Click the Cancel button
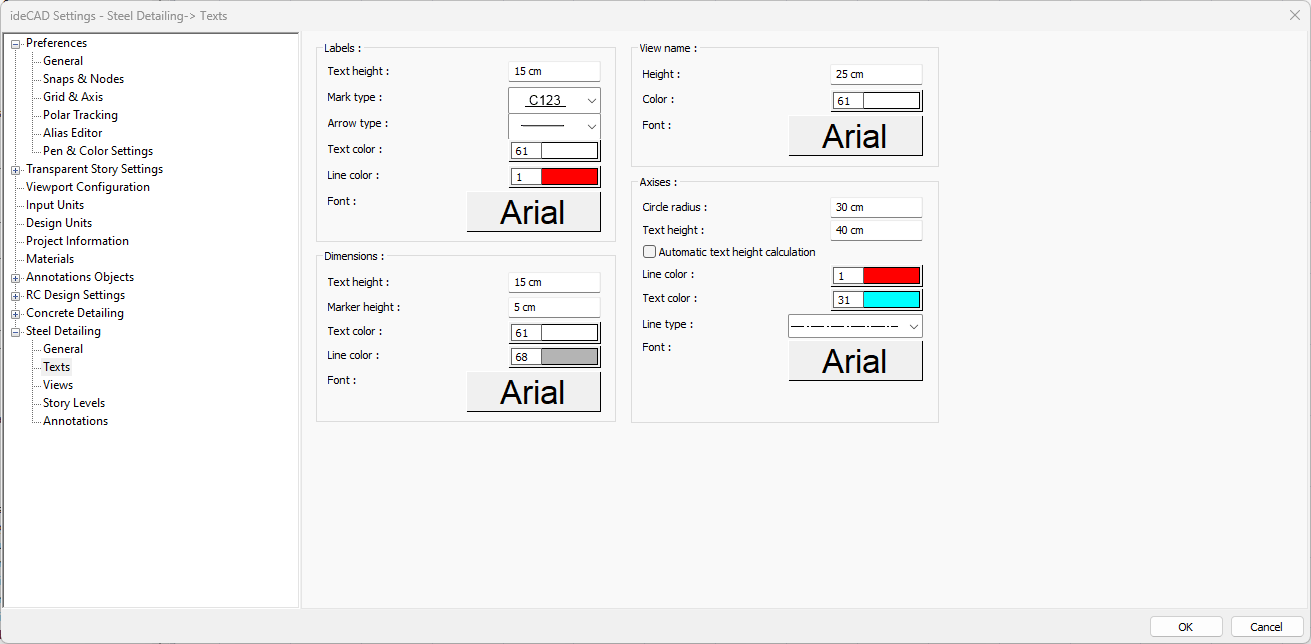This screenshot has width=1311, height=644. (x=1266, y=627)
